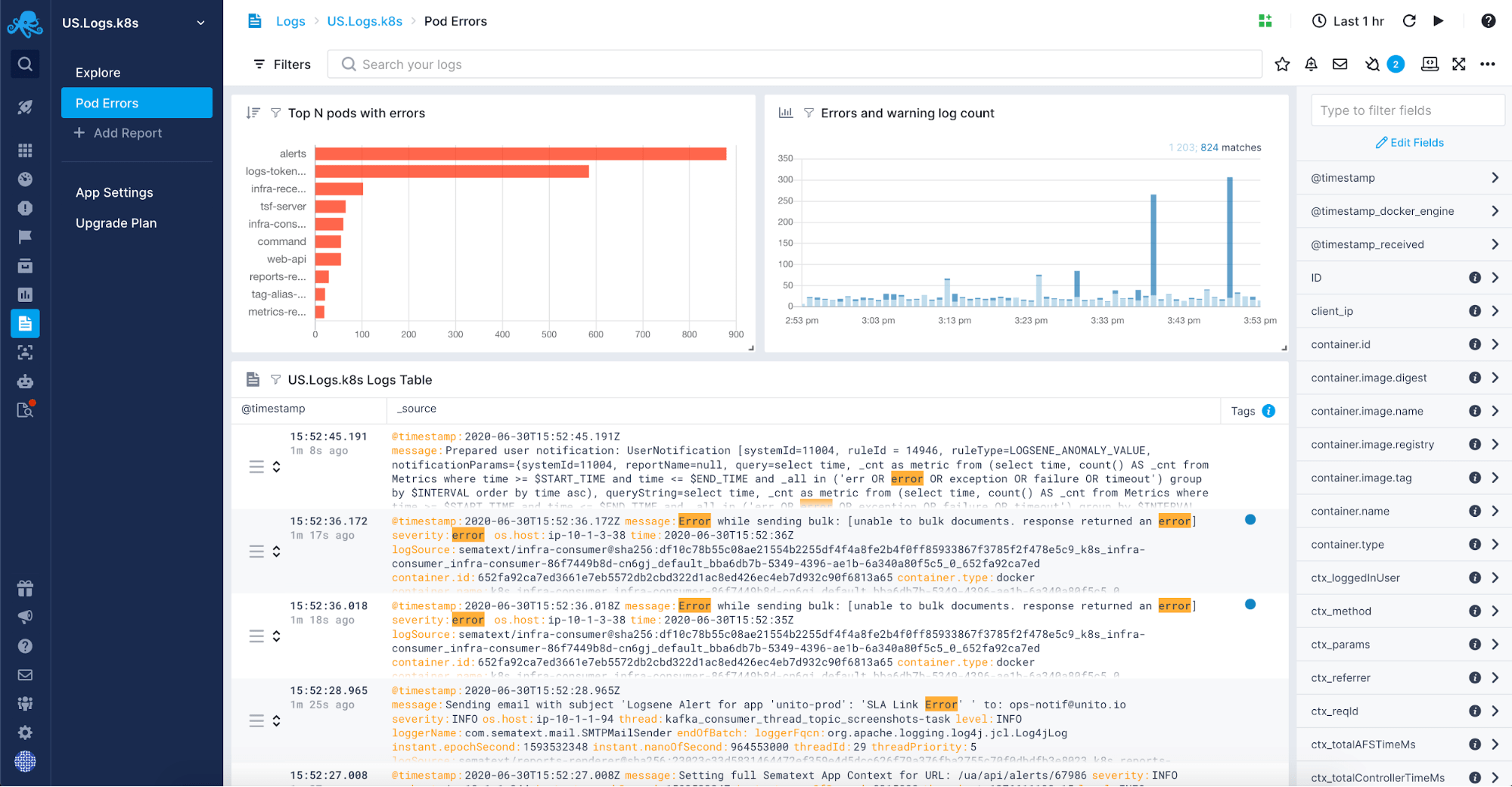This screenshot has width=1512, height=787.
Task: Email the report via the envelope icon
Action: click(x=1340, y=64)
